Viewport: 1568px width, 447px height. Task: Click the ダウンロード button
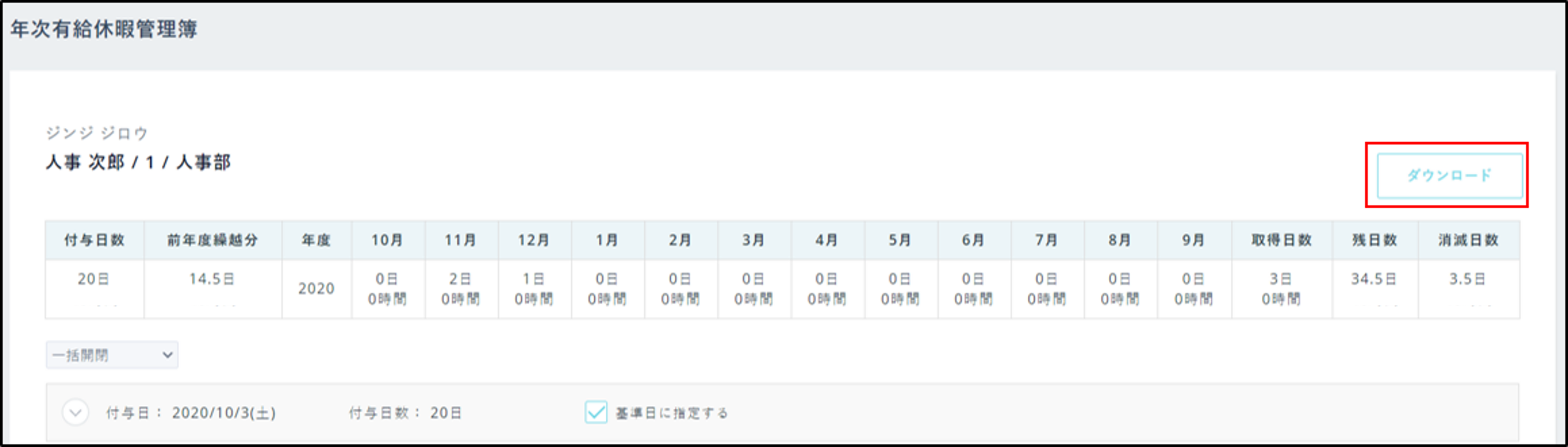[x=1449, y=176]
